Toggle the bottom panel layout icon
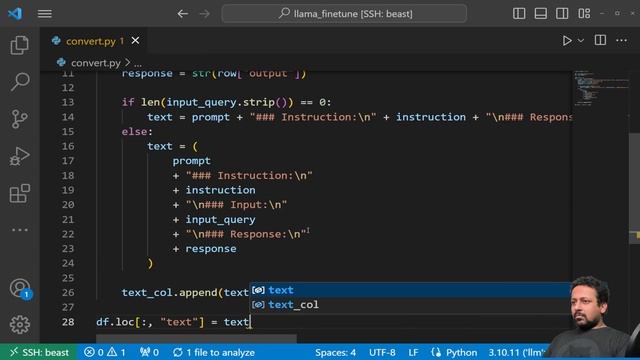Viewport: 640px width, 360px height. click(540, 13)
